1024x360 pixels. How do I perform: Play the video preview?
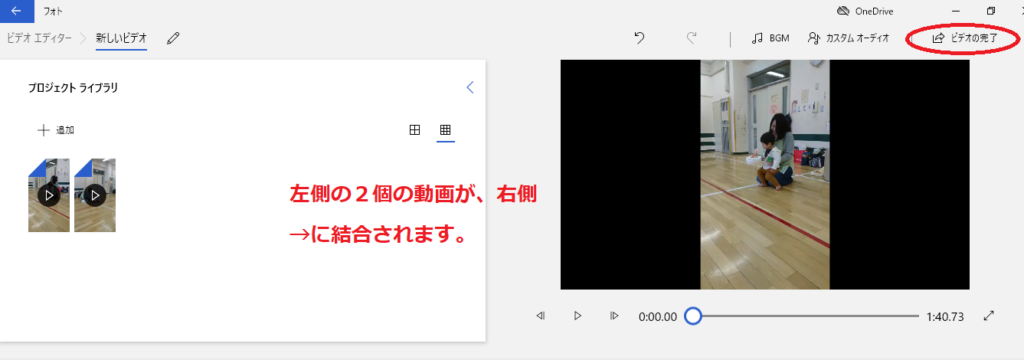coord(577,316)
